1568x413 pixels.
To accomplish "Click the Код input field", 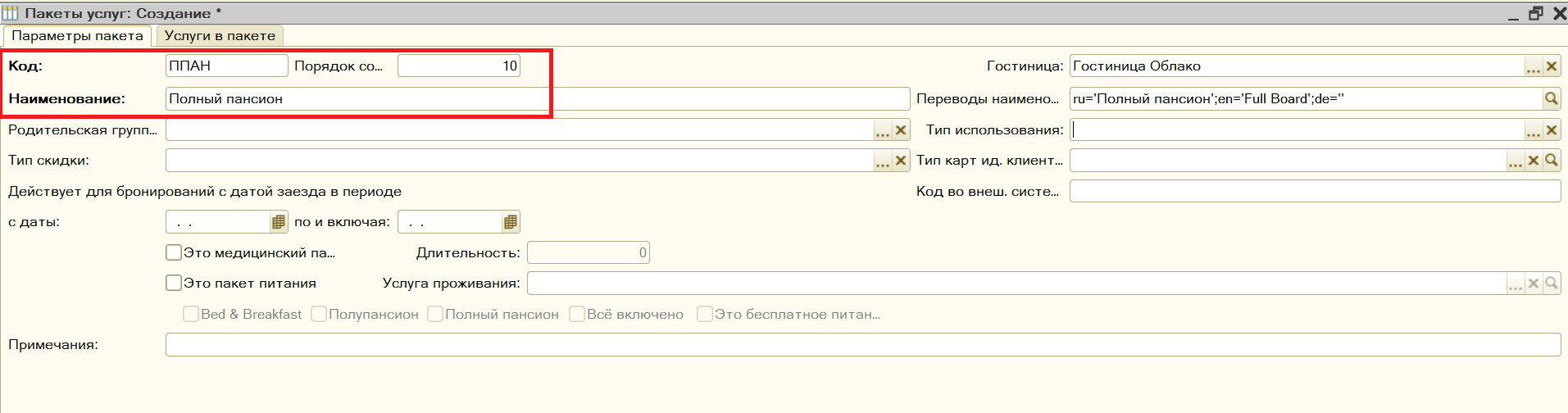I will tap(227, 66).
